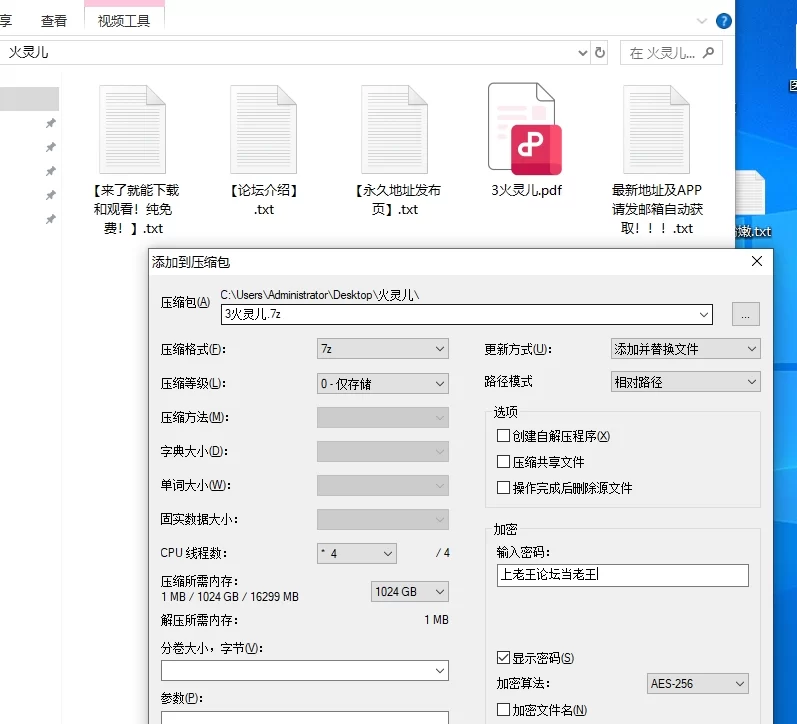The image size is (797, 724).
Task: Open the memory limit dropdown showing 1024 GB
Action: click(x=409, y=592)
